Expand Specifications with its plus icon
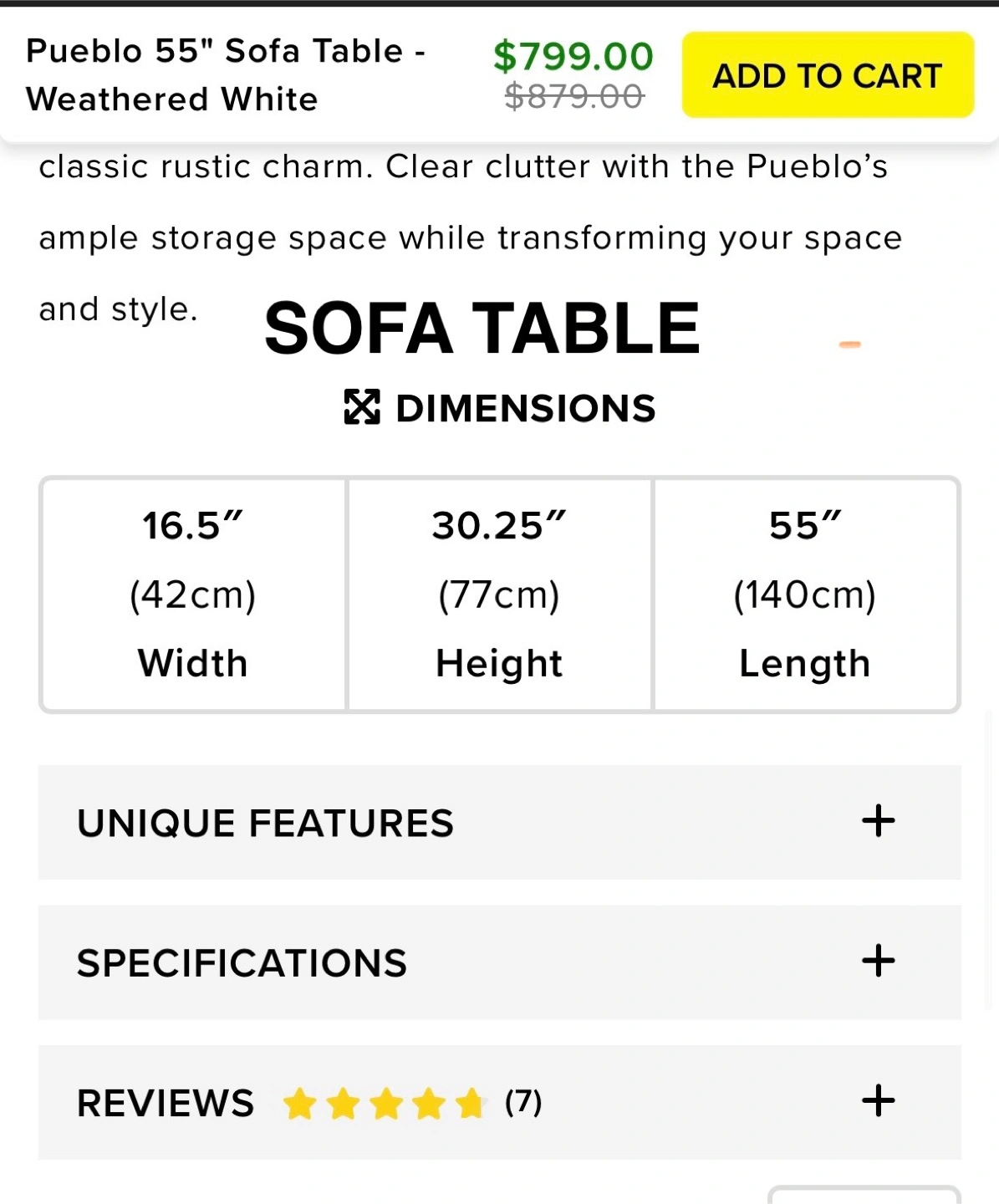This screenshot has height=1204, width=999. coord(879,961)
